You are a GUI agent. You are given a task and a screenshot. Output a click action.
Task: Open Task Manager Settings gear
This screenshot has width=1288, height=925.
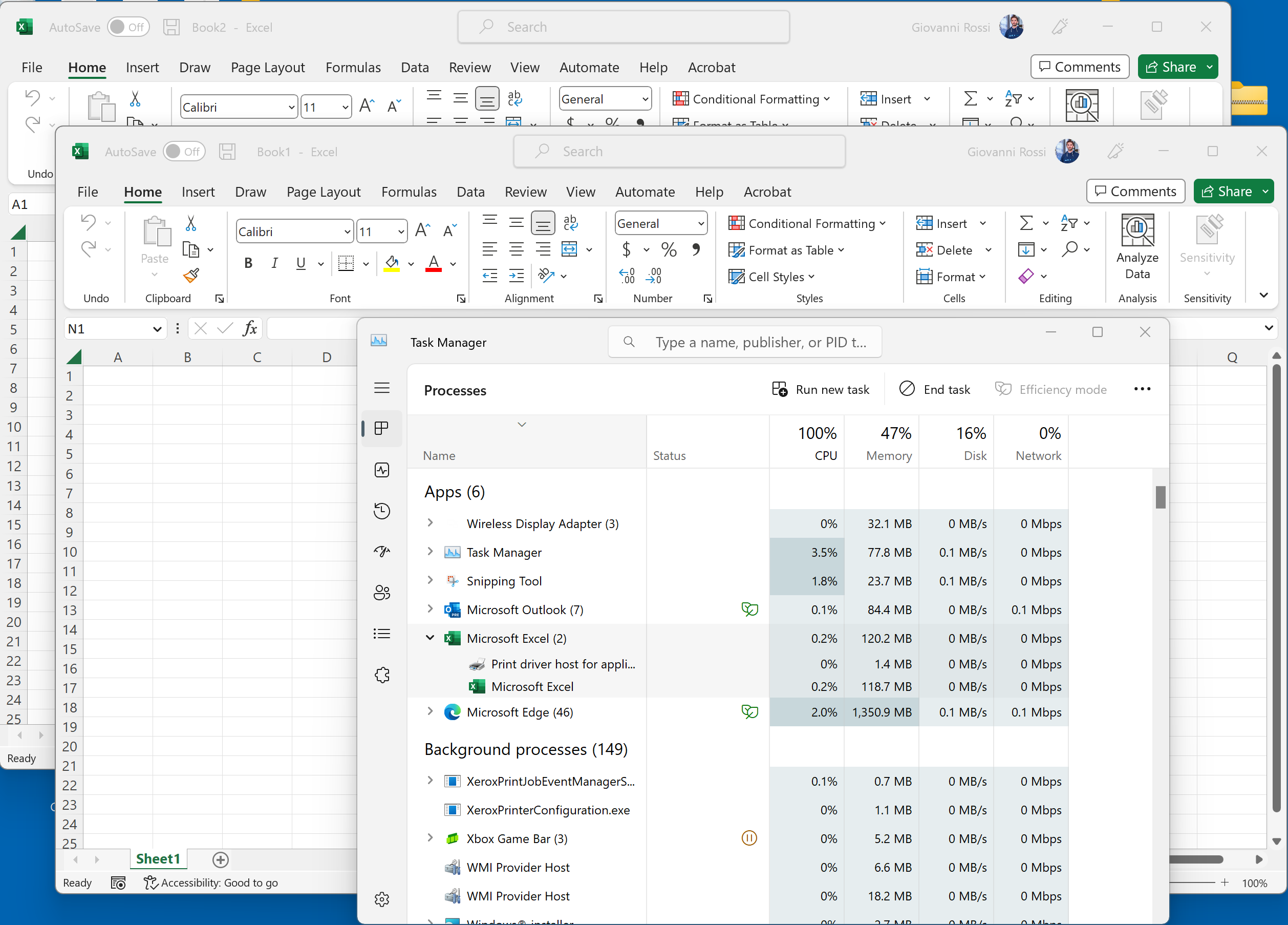pyautogui.click(x=381, y=899)
